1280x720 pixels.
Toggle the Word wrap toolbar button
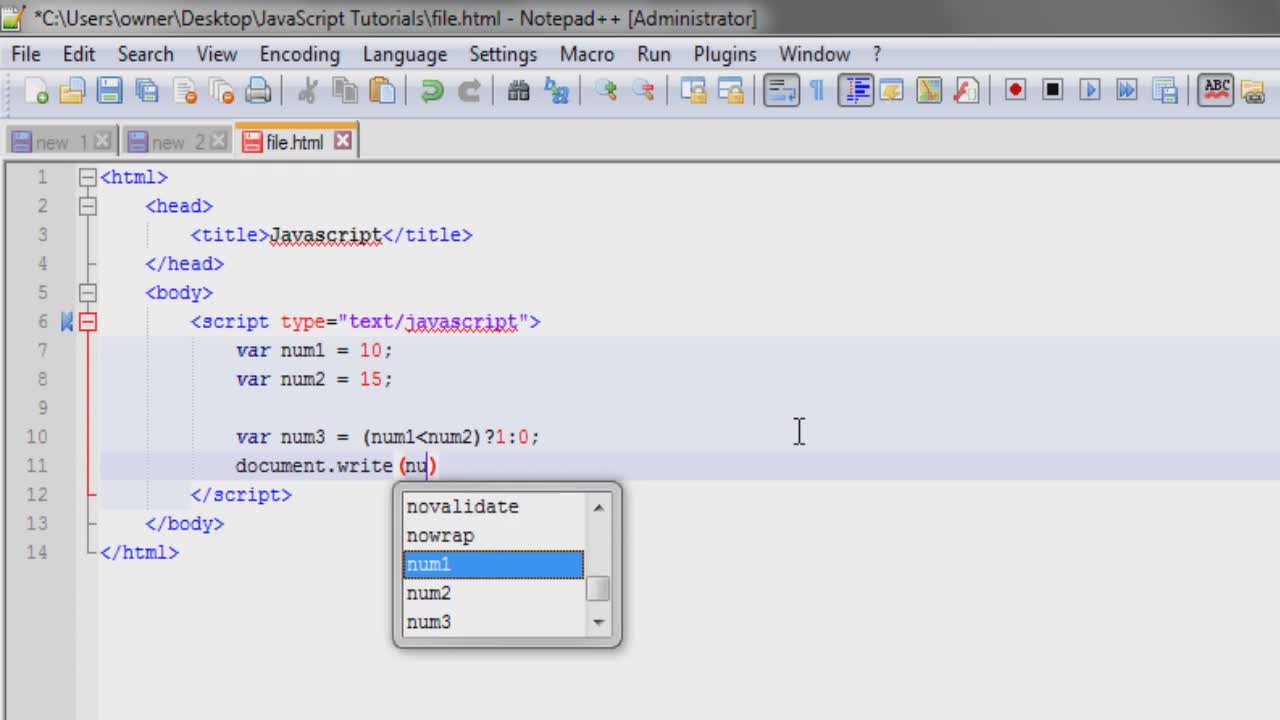coord(780,91)
